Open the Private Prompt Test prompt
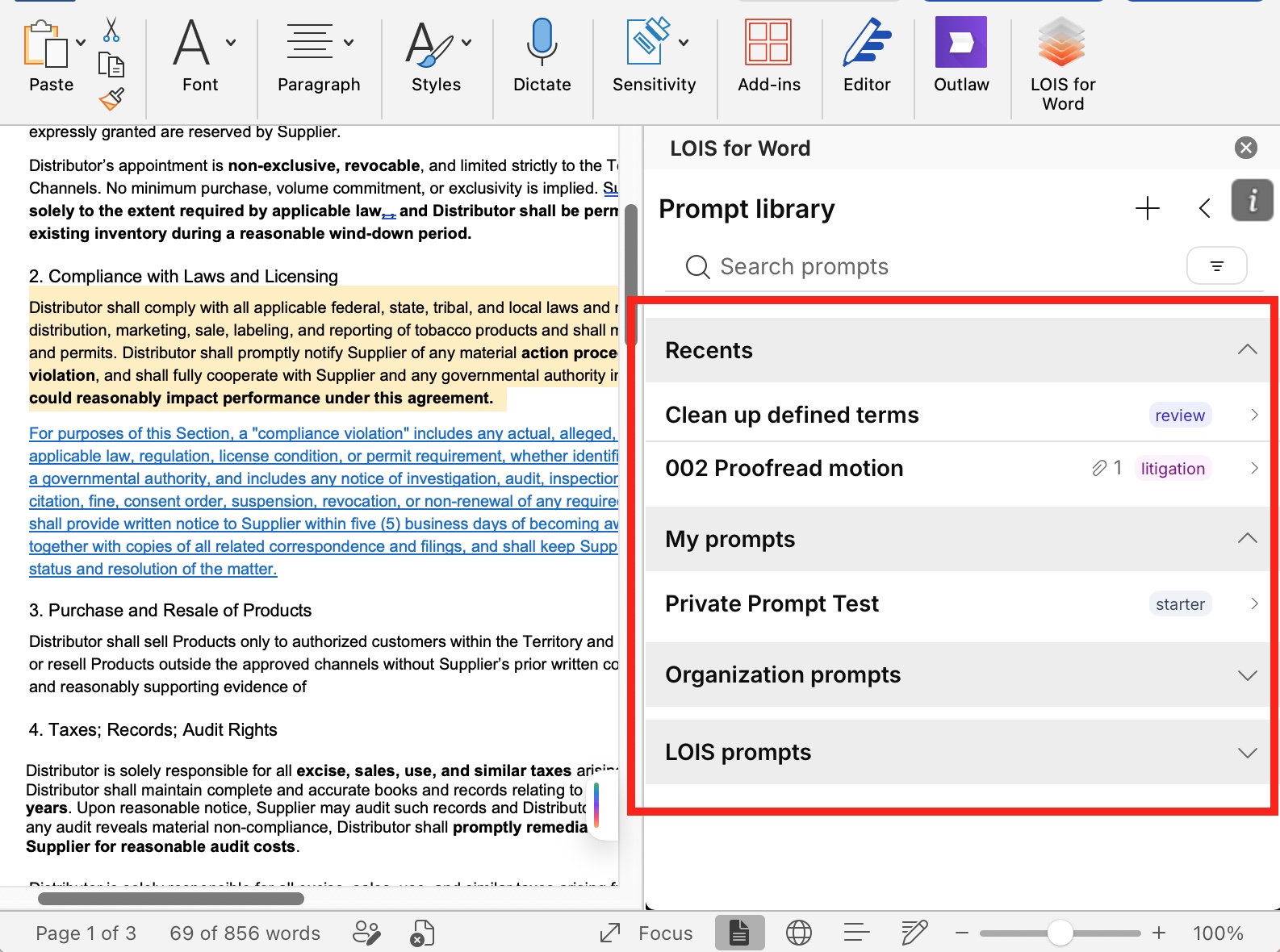This screenshot has width=1280, height=952. (960, 603)
